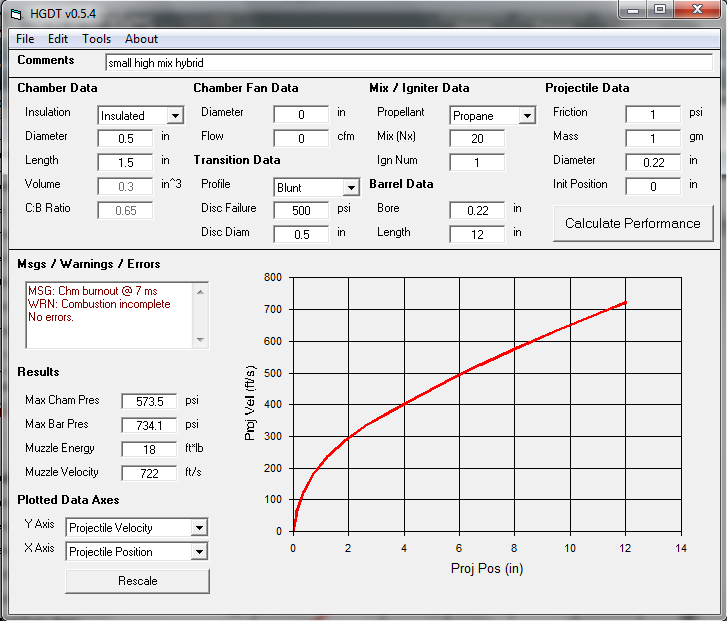Open the About menu
This screenshot has height=621, width=727.
click(141, 39)
